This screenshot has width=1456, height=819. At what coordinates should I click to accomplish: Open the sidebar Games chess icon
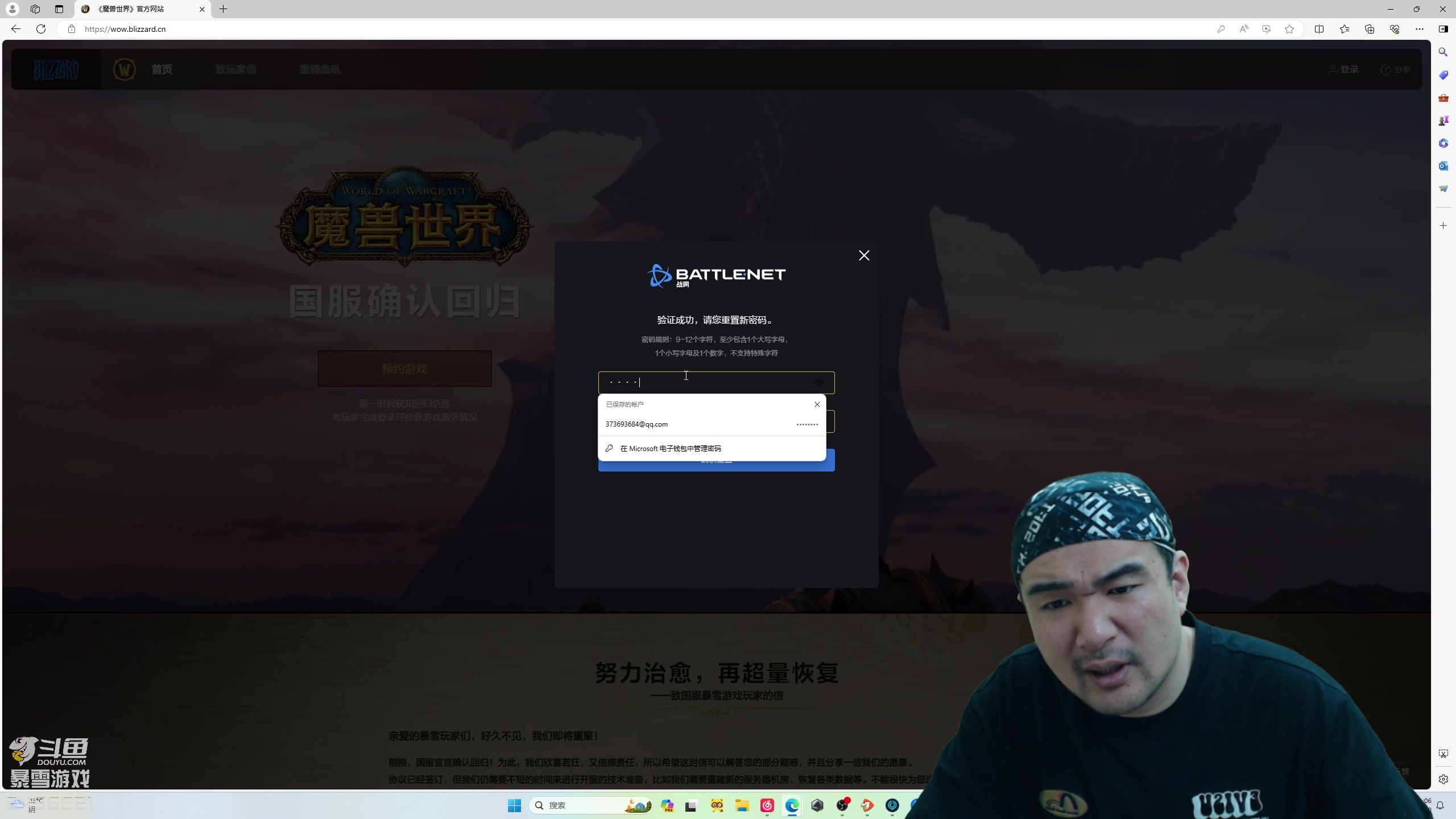point(1443,121)
